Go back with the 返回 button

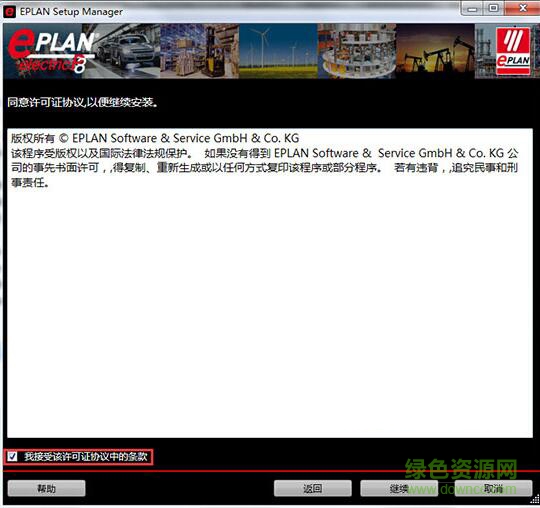[x=313, y=488]
